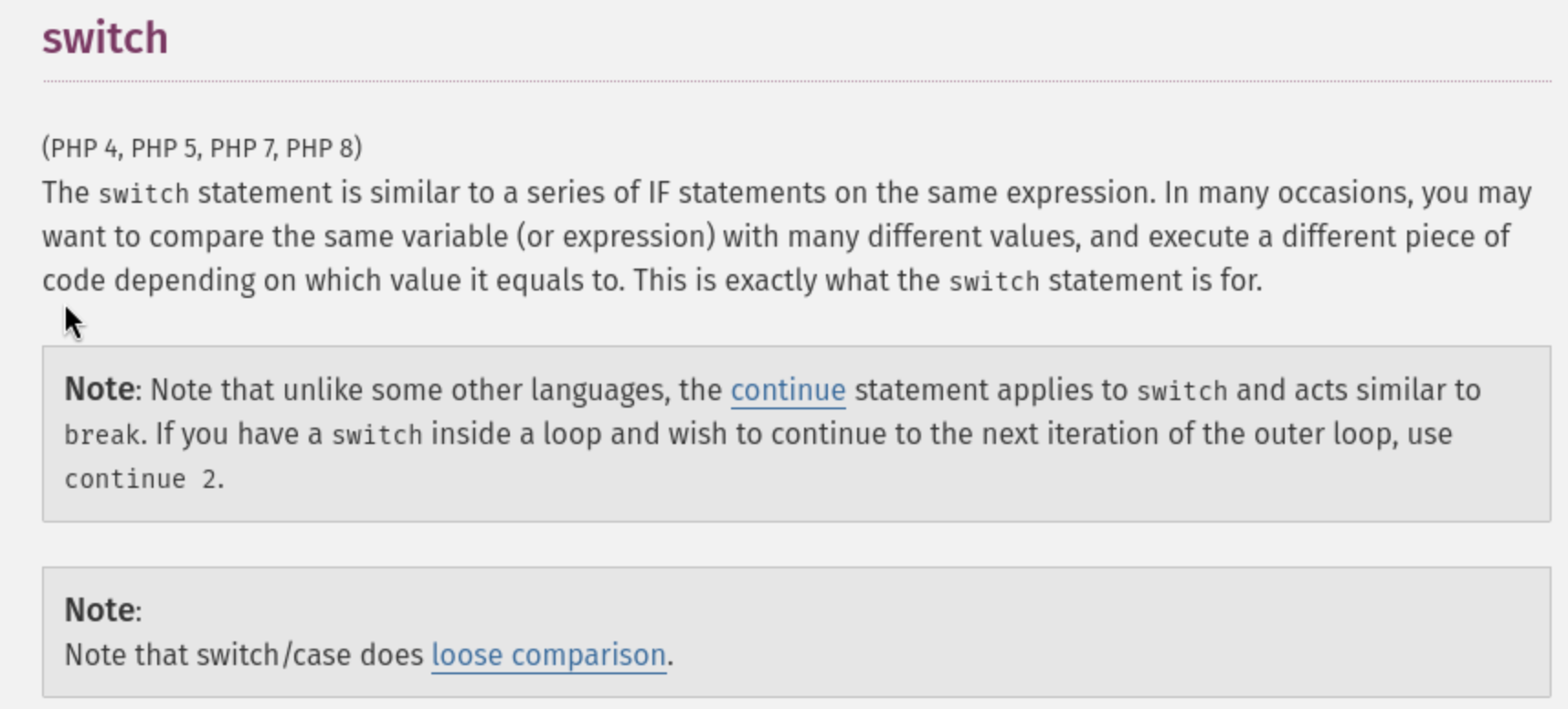Viewport: 1568px width, 709px height.
Task: Click bold "Note" label above switch/case sentence
Action: point(100,610)
